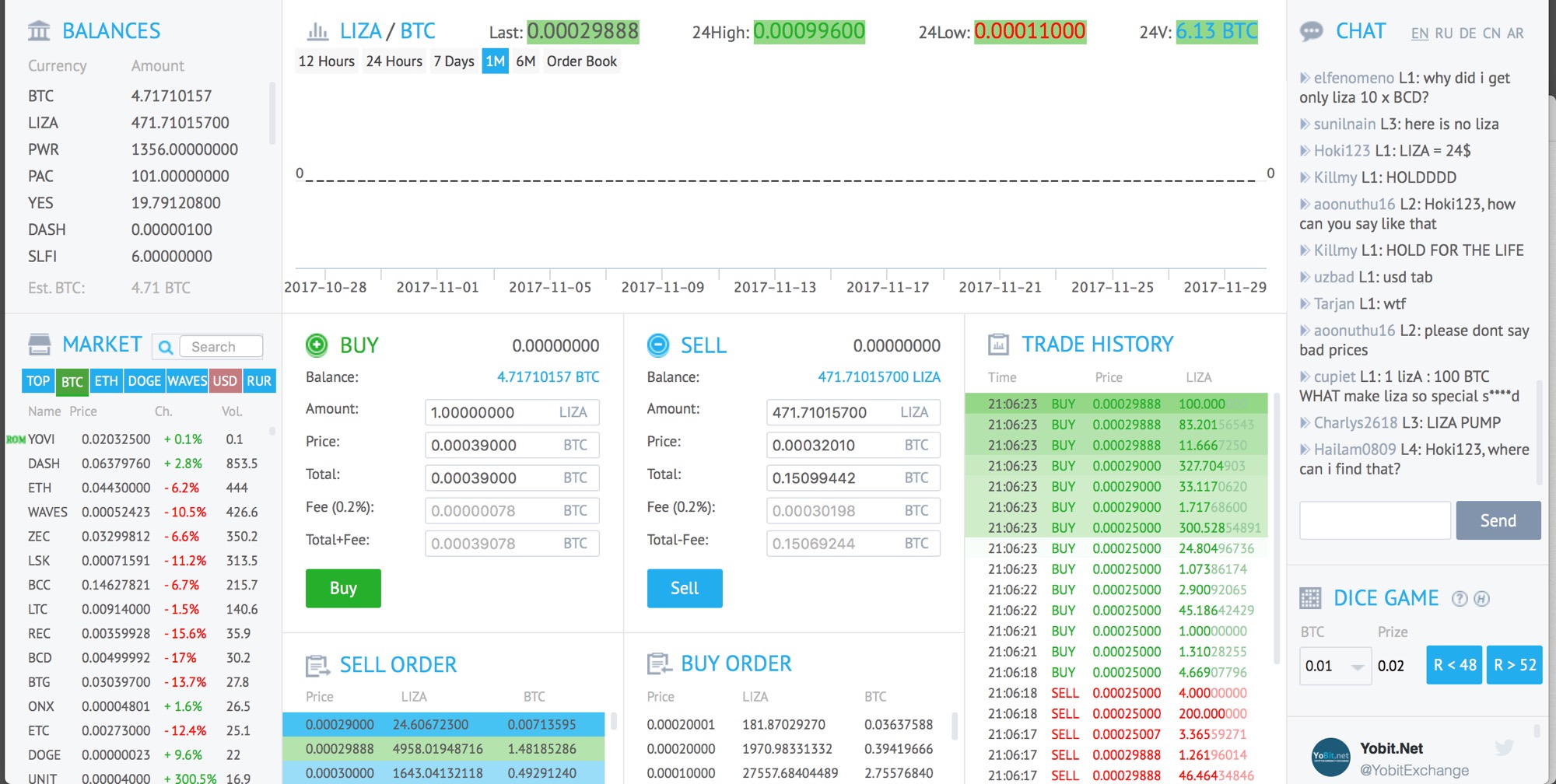Send the chat message

[x=1498, y=520]
